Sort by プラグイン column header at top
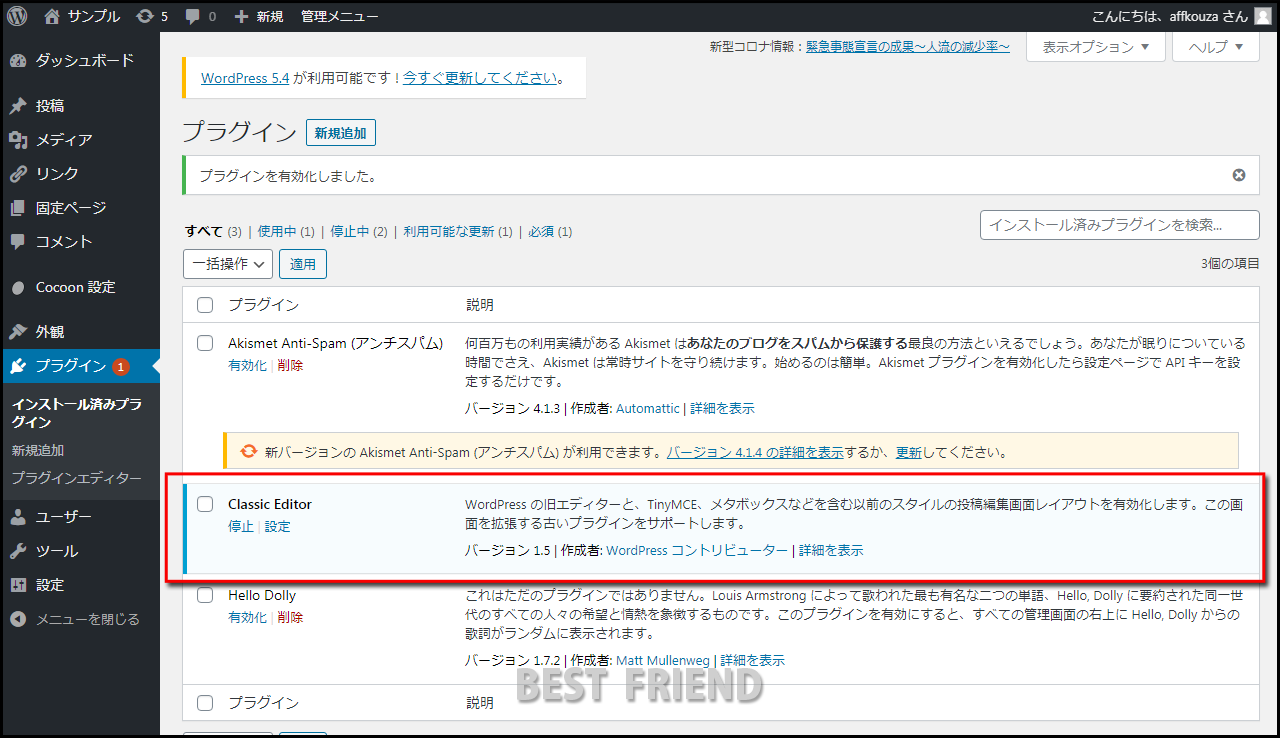The width and height of the screenshot is (1280, 738). 263,305
